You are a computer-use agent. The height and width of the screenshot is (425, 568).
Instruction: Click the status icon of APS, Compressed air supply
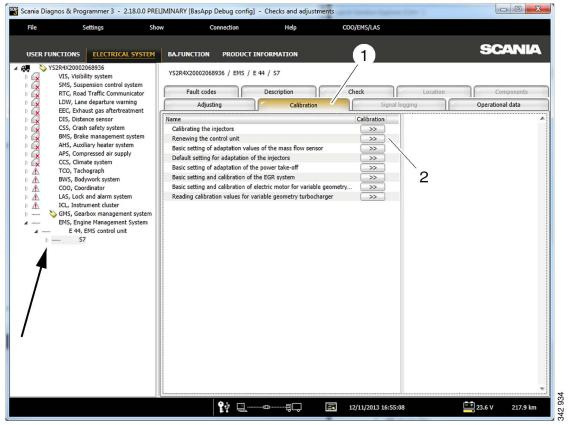[x=36, y=154]
